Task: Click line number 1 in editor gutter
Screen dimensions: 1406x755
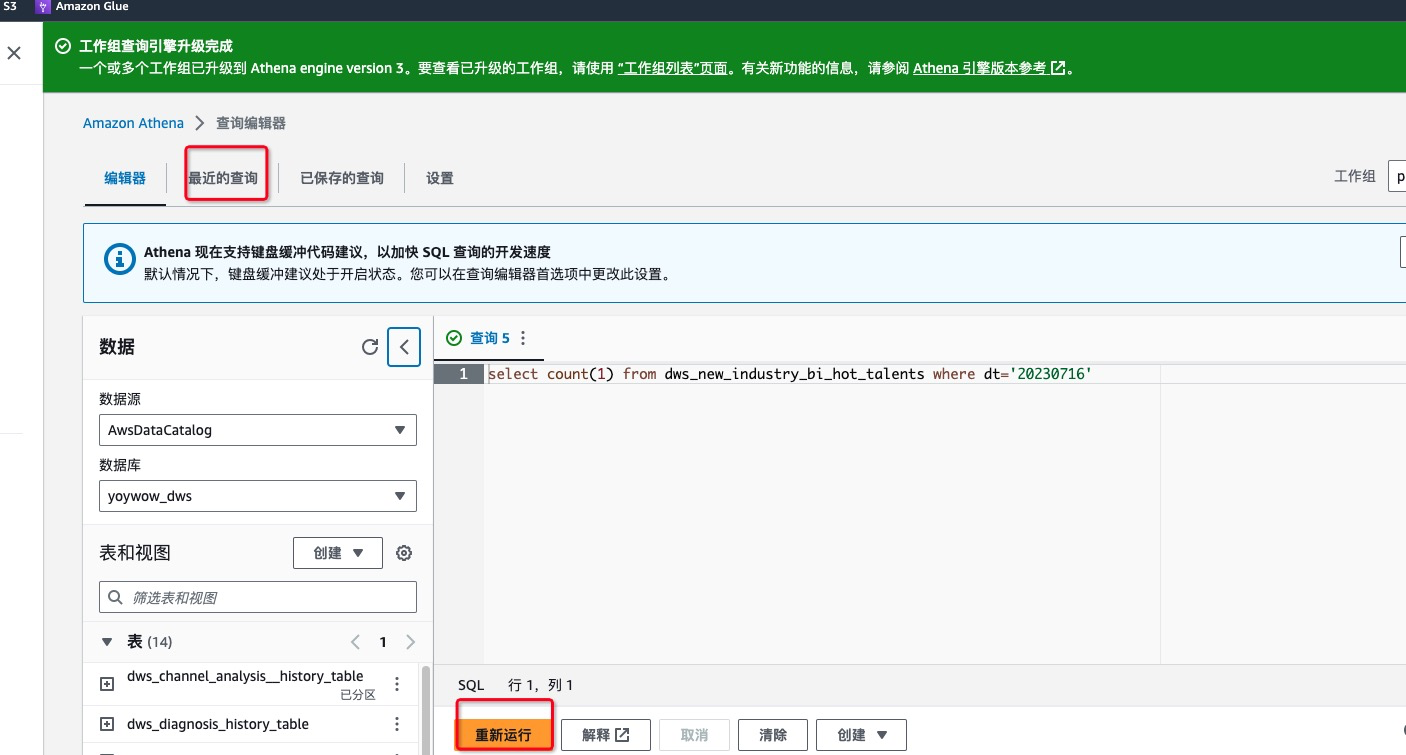Action: click(x=463, y=374)
